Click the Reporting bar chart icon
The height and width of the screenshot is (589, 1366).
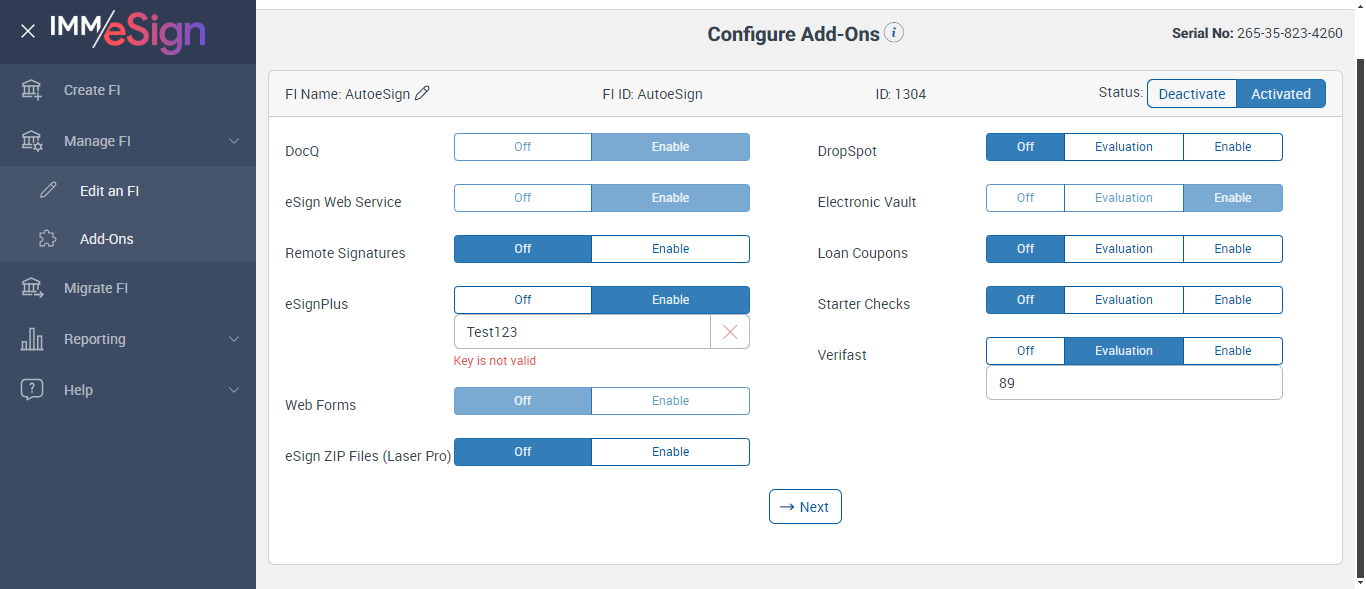click(32, 339)
